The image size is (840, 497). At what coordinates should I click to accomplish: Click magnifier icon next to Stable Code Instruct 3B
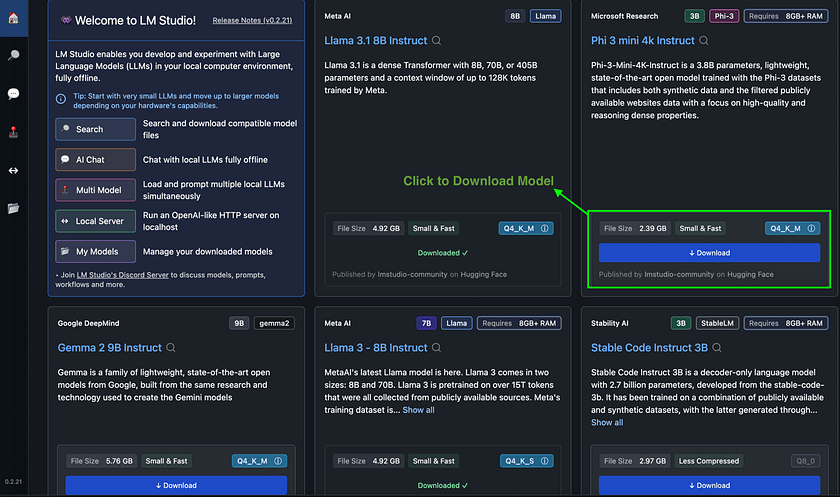click(717, 348)
